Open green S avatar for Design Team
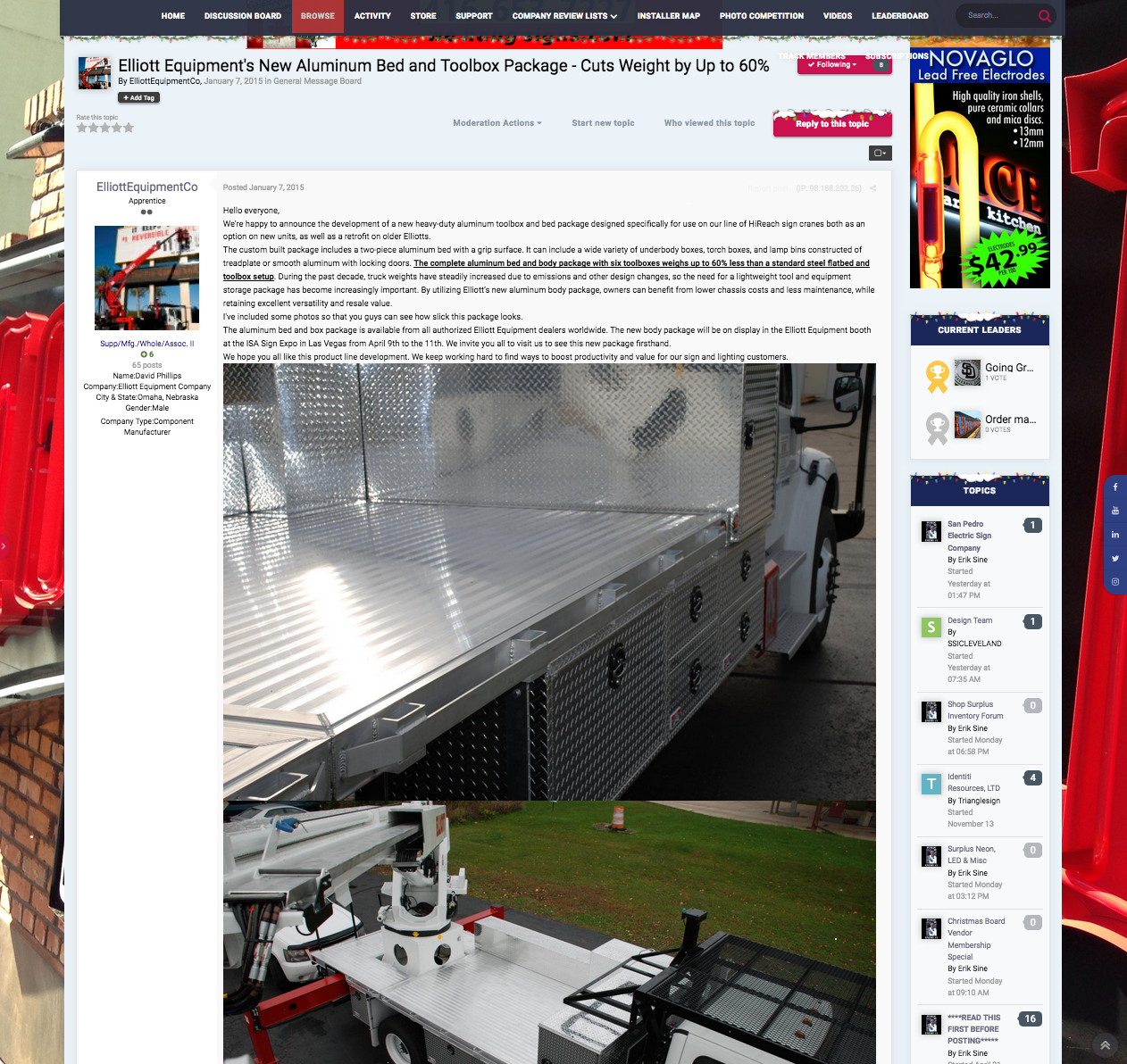 pos(931,628)
